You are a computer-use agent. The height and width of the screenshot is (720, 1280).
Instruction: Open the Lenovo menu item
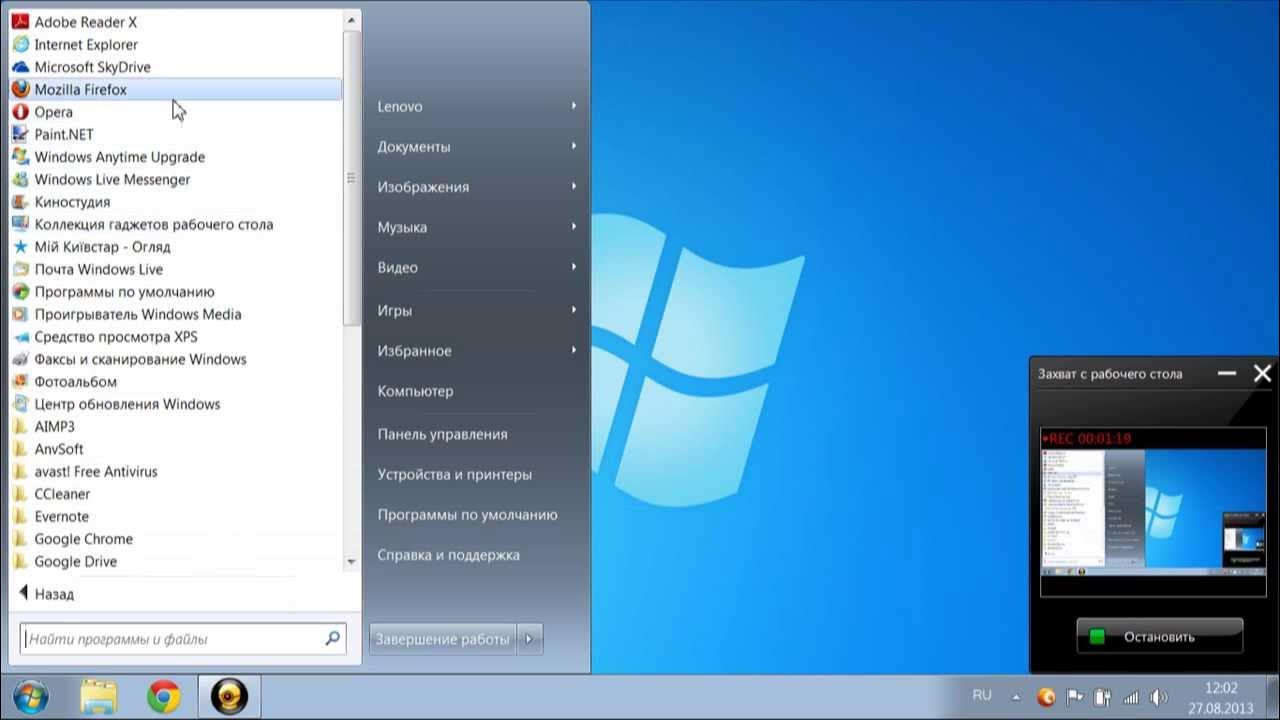click(x=477, y=106)
